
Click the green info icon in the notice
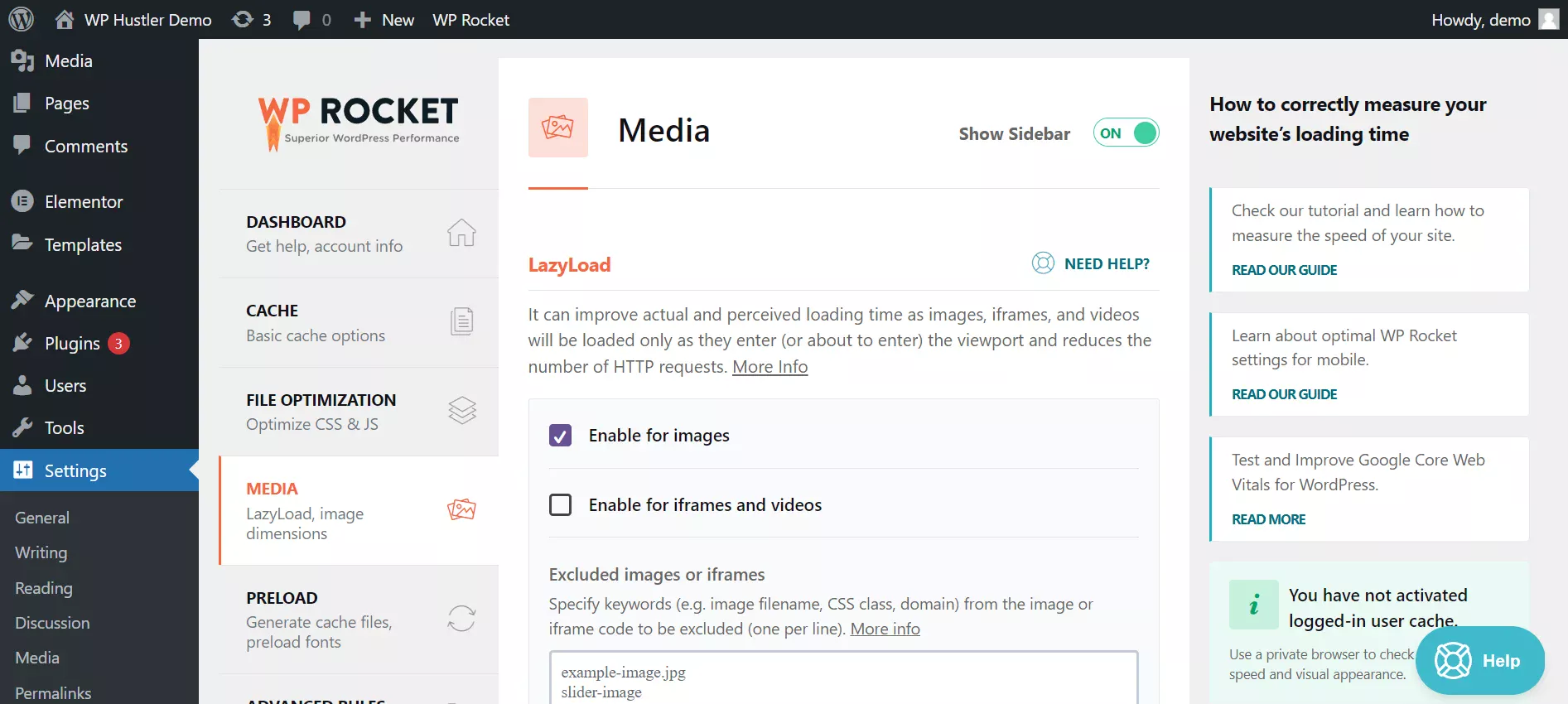click(x=1253, y=605)
